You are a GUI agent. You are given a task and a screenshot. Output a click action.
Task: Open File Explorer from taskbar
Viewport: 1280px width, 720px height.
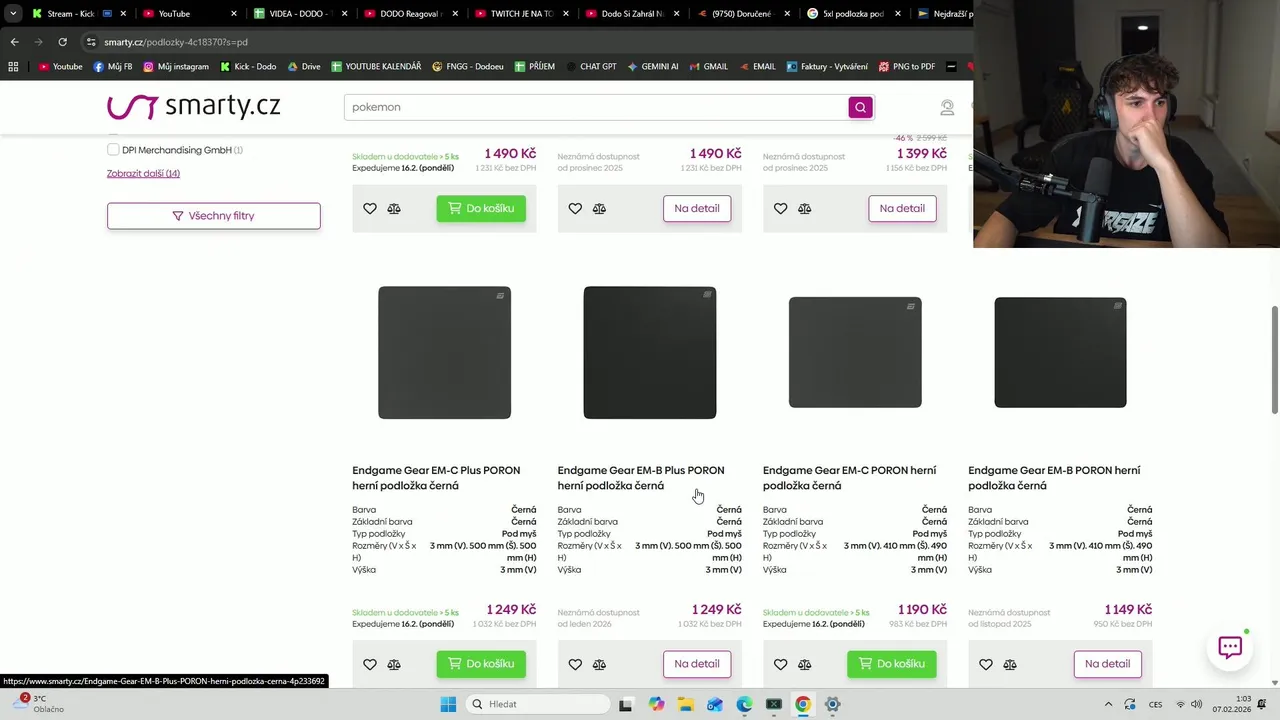point(685,704)
